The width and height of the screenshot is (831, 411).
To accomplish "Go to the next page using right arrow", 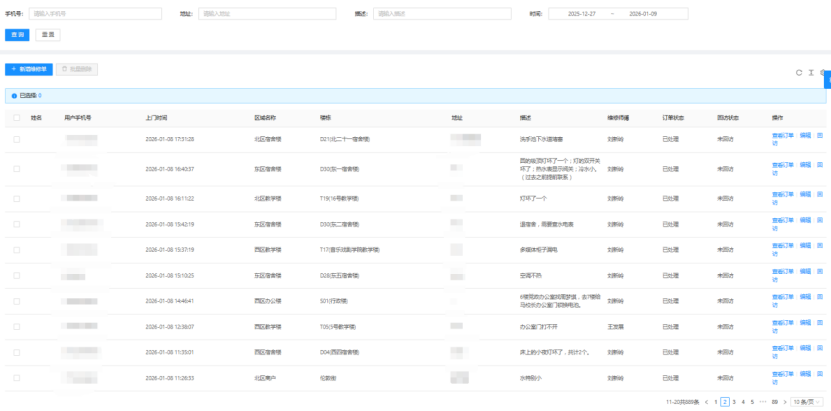I will pos(783,401).
